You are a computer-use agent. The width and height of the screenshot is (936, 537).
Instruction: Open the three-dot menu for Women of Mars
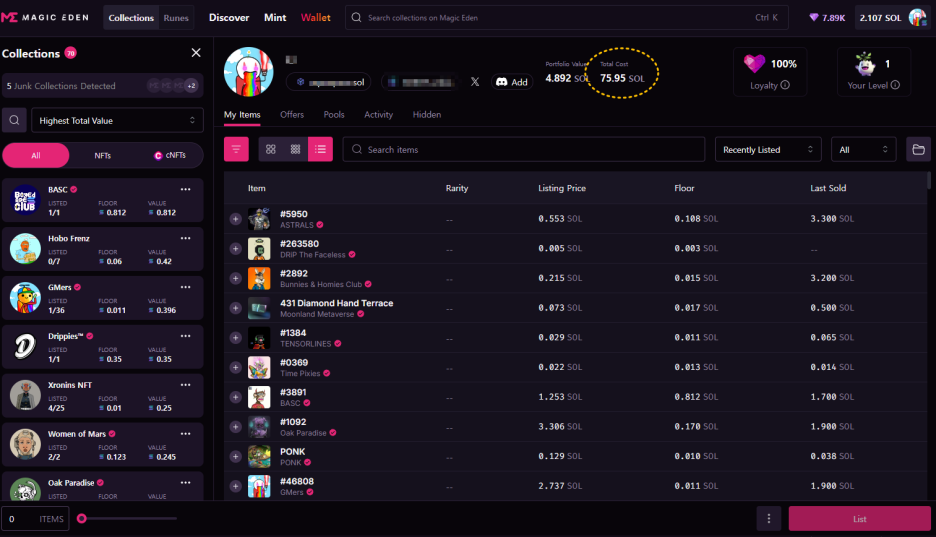(x=186, y=434)
